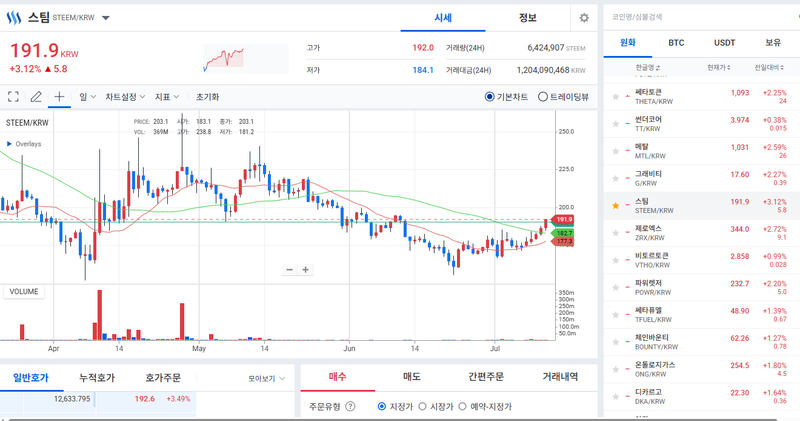Click the VOLUME label on chart

coord(23,291)
